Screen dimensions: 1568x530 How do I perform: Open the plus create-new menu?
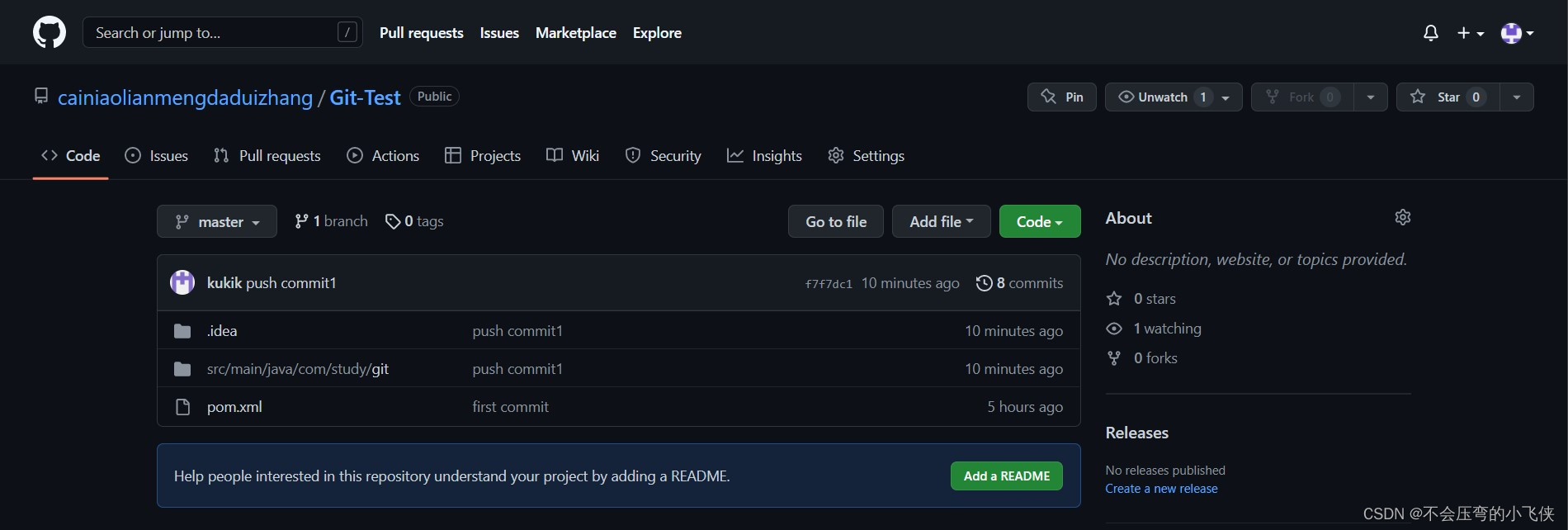coord(1471,33)
